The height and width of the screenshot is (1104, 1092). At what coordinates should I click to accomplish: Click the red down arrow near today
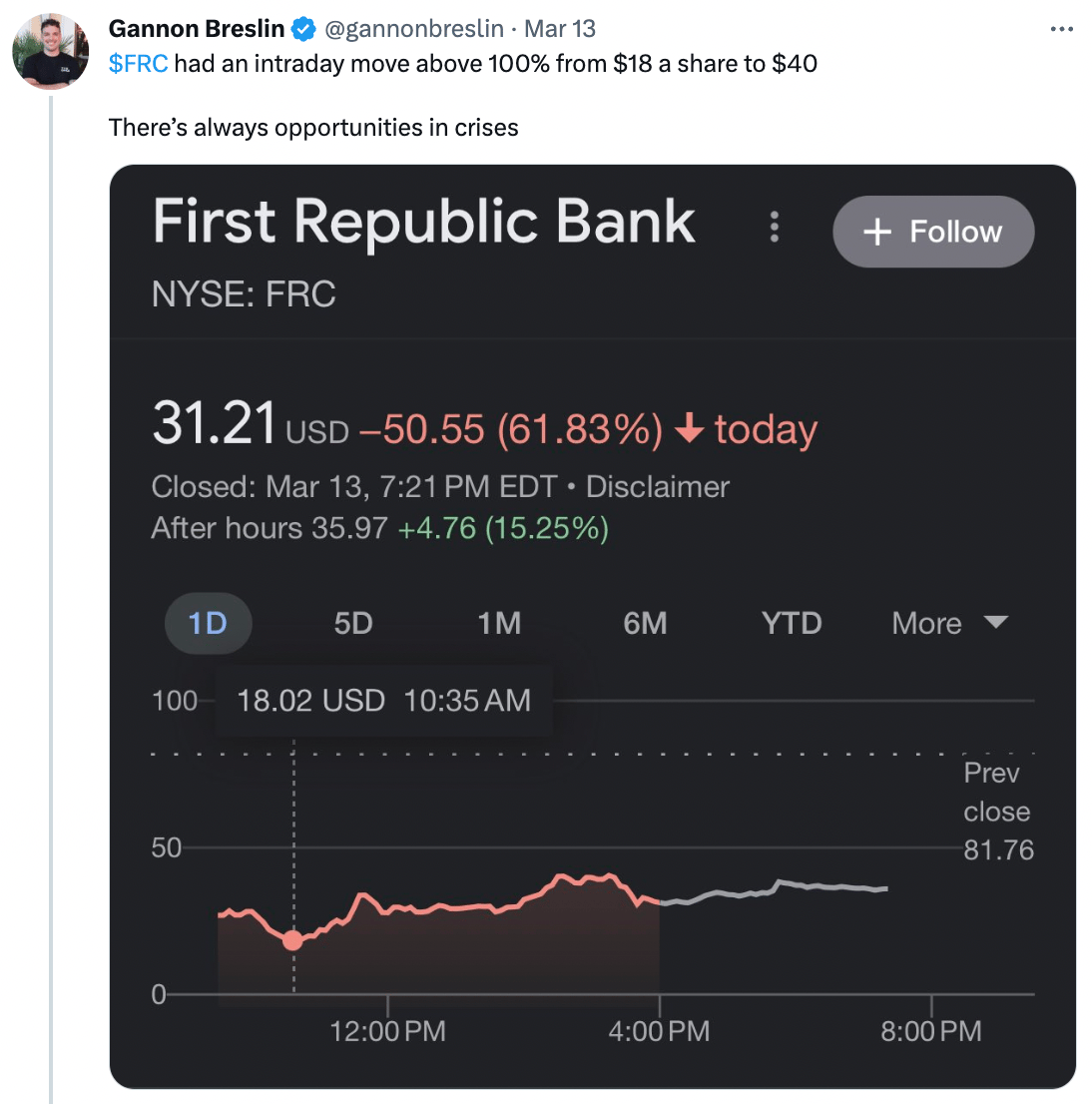690,427
